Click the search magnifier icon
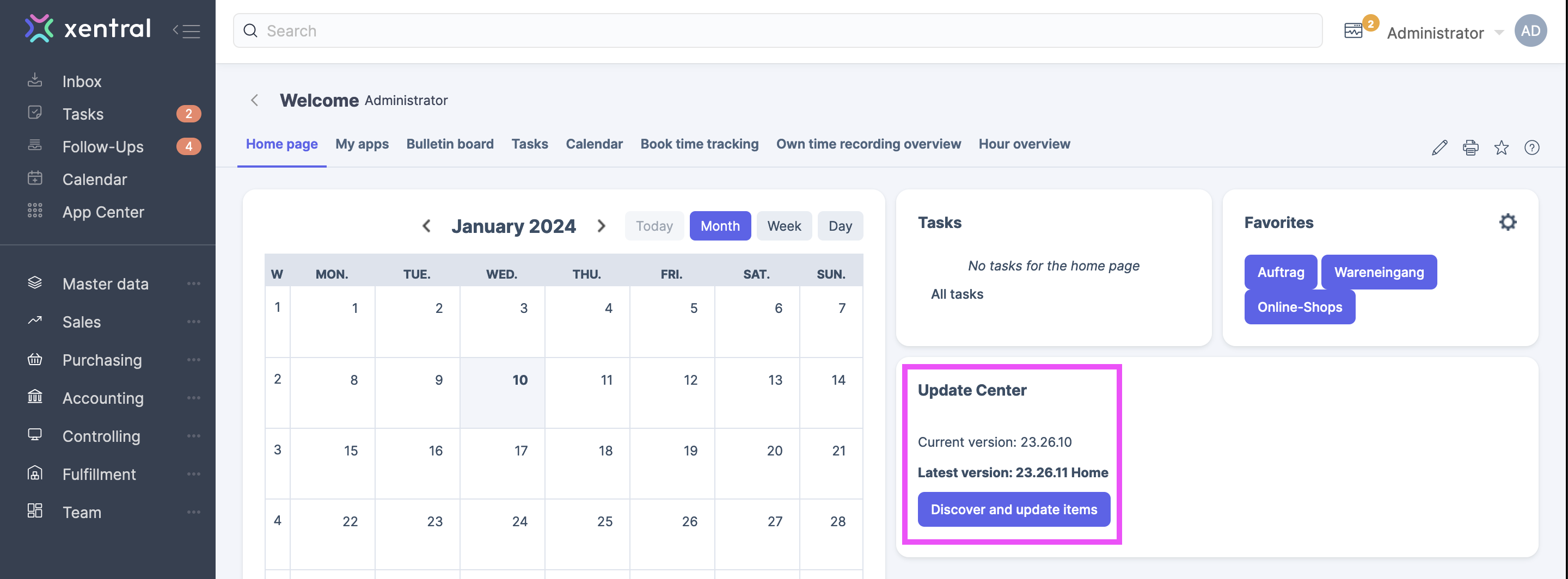Screen dimensions: 1568x579 250,30
